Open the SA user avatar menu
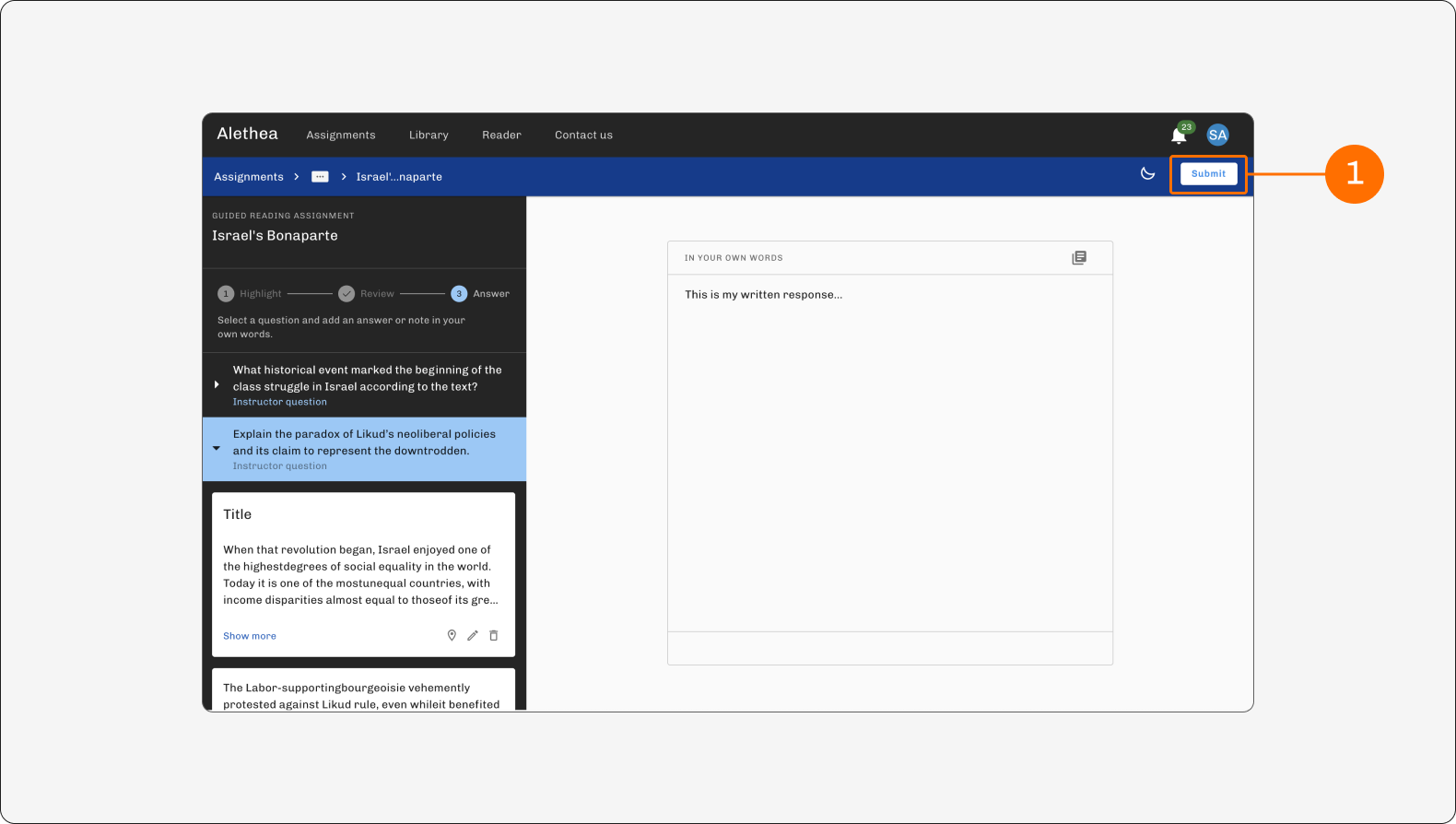1456x824 pixels. click(1217, 135)
